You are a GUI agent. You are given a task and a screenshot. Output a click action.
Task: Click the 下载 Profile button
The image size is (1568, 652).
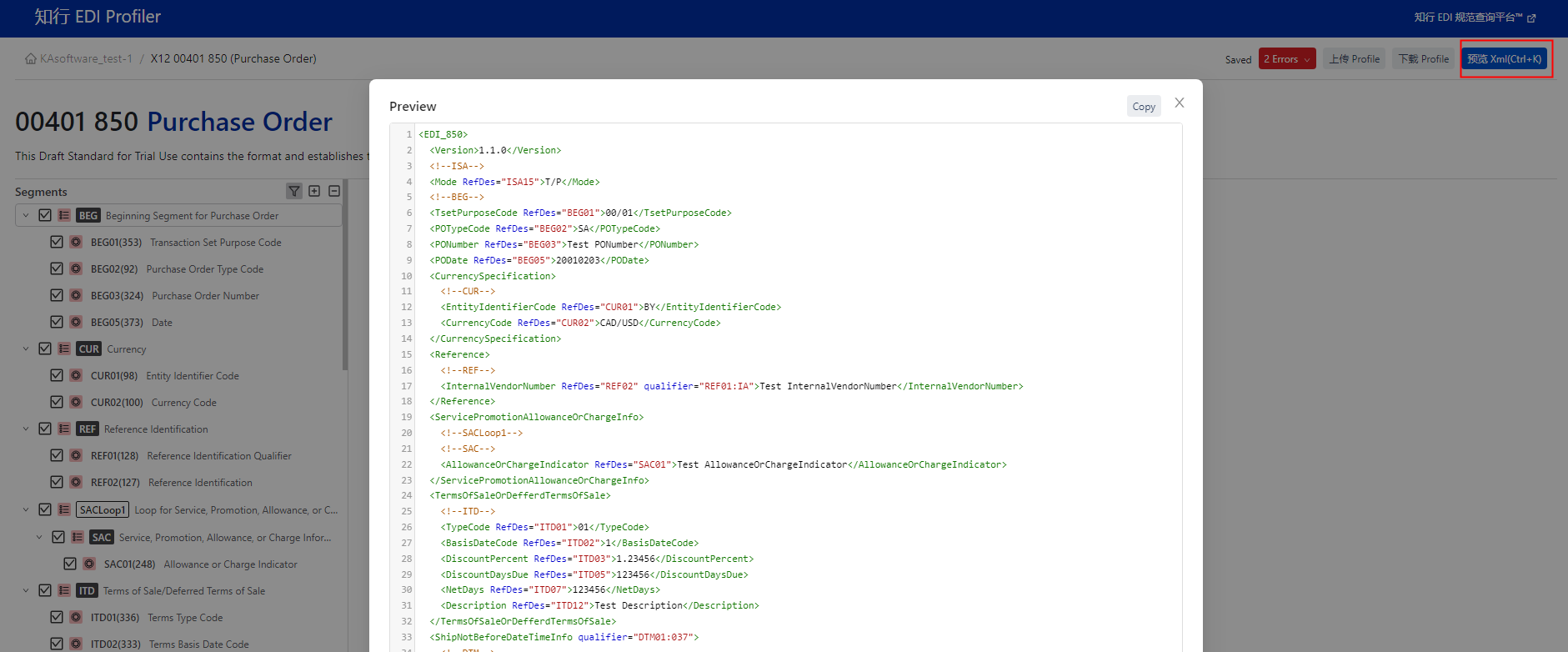pyautogui.click(x=1423, y=59)
